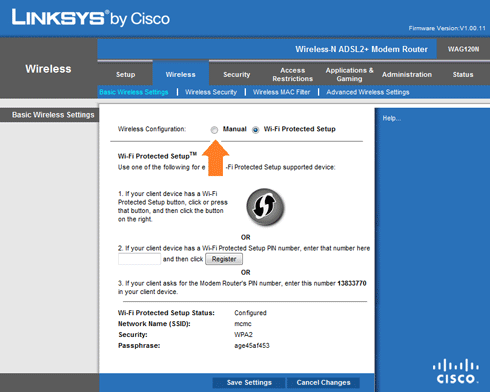Click the Wi-Fi Protected Setup Status label

(x=166, y=313)
